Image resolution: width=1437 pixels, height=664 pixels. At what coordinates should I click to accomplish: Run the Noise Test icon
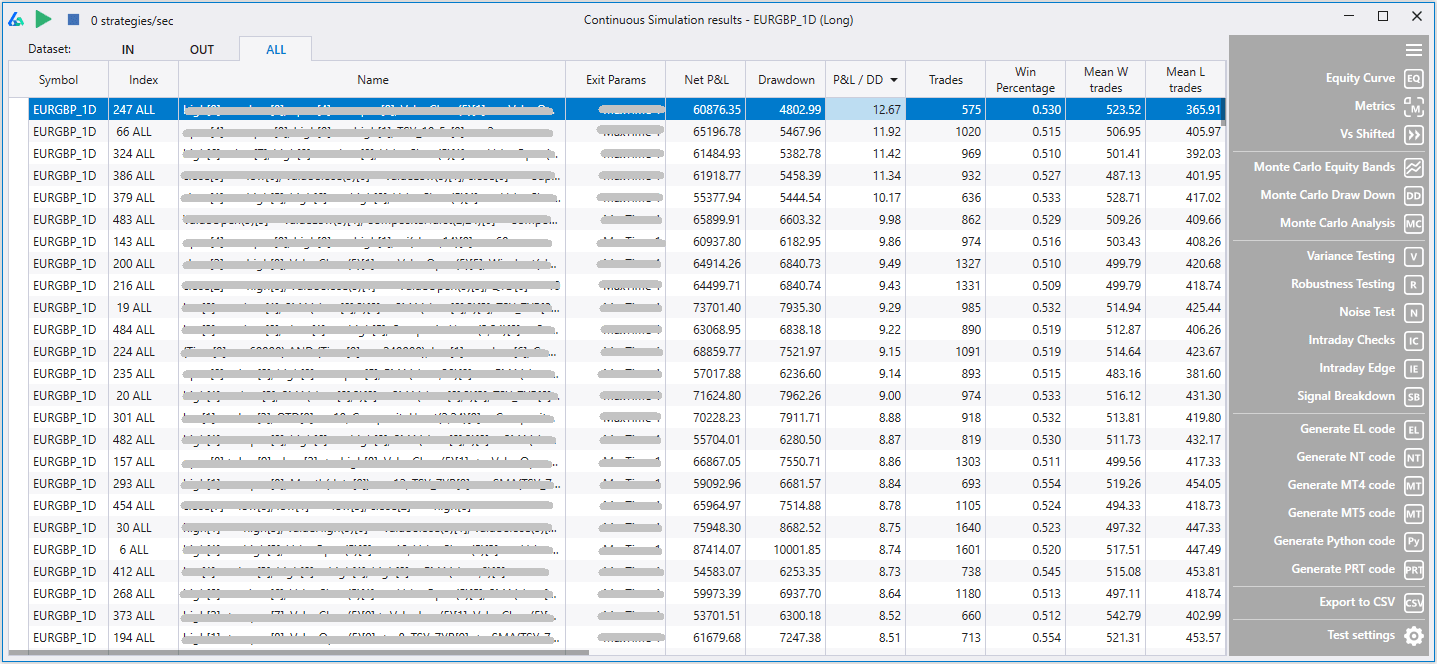[1413, 312]
